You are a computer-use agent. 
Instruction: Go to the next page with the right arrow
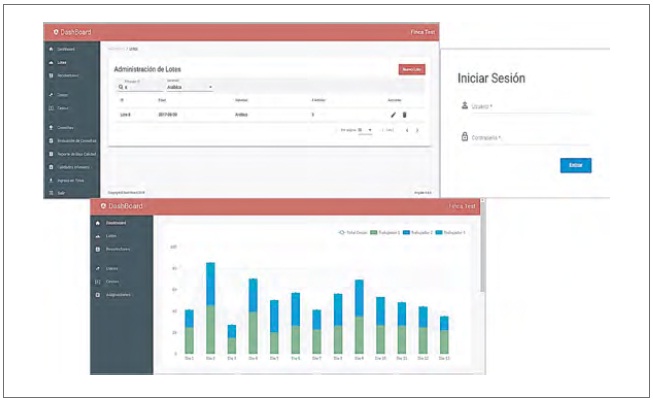[417, 130]
